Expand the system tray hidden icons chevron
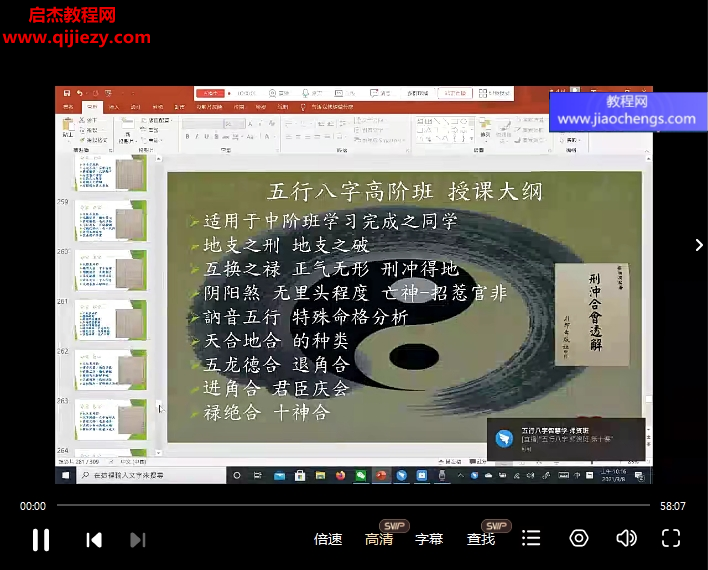708x570 pixels. (x=461, y=475)
